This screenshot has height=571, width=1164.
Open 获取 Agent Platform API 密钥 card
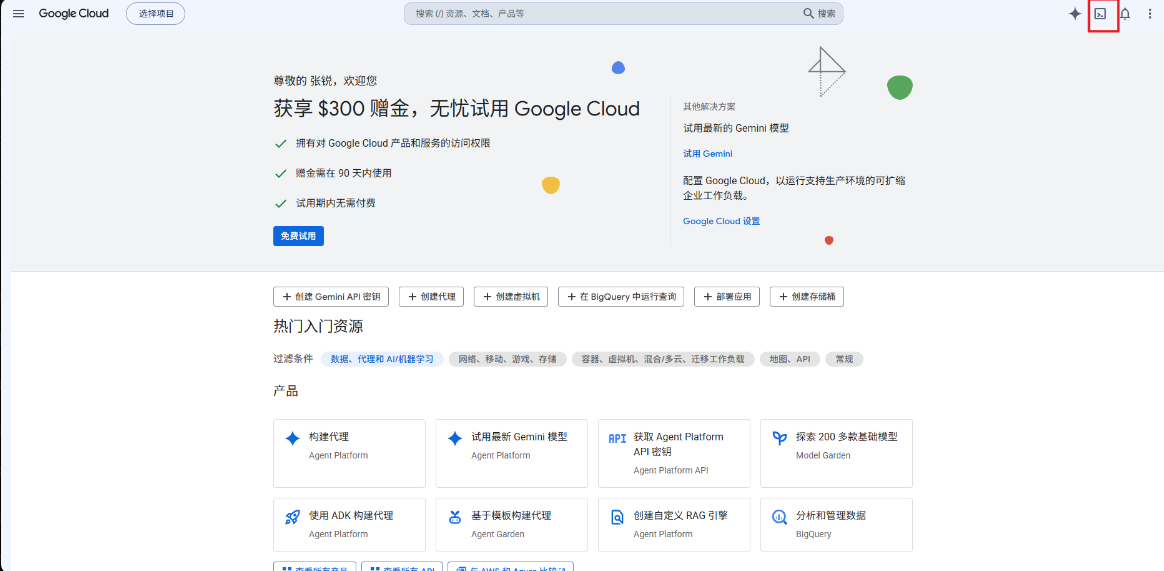(674, 453)
